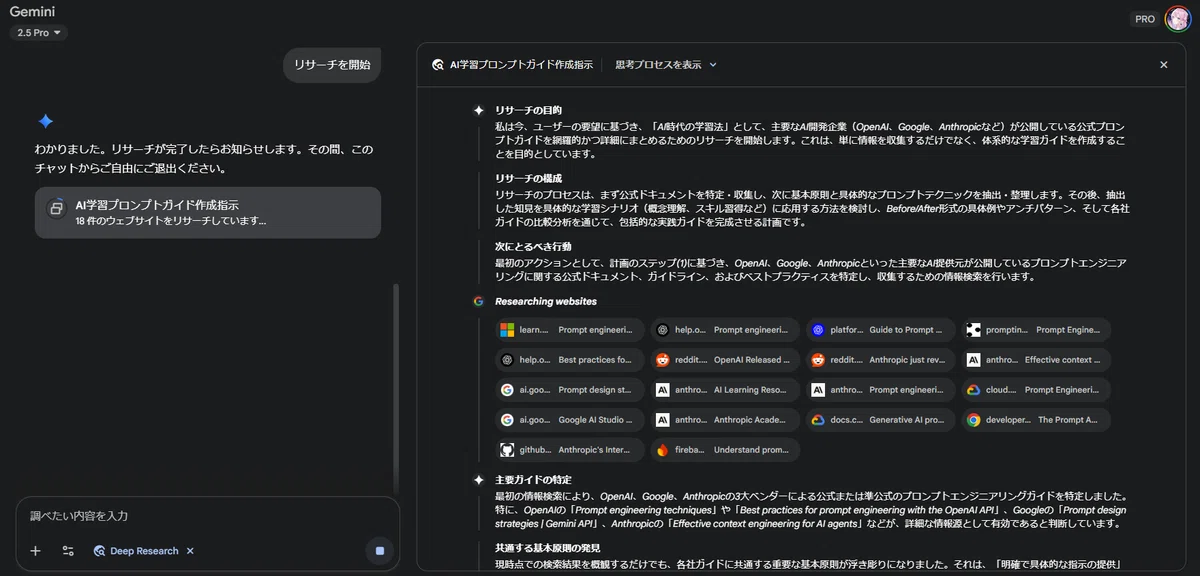Click the Researching websites label
Image resolution: width=1200 pixels, height=576 pixels.
pyautogui.click(x=546, y=301)
